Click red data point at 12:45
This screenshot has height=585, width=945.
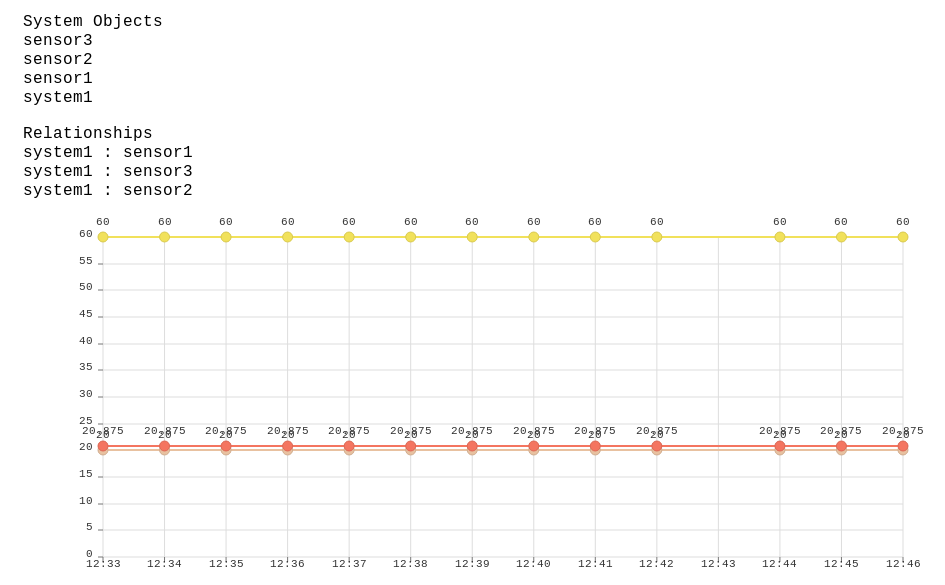click(841, 446)
